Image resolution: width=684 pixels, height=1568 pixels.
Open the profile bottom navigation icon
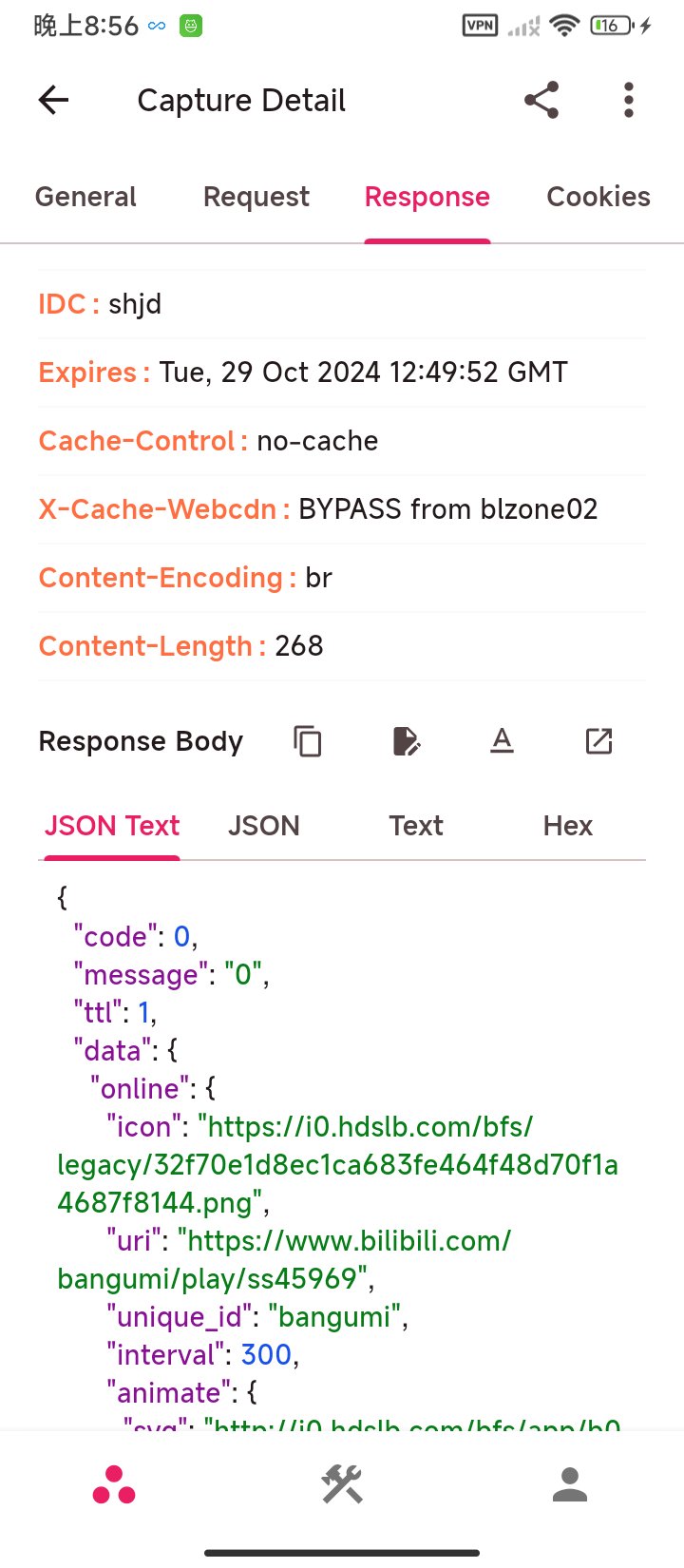point(570,1484)
